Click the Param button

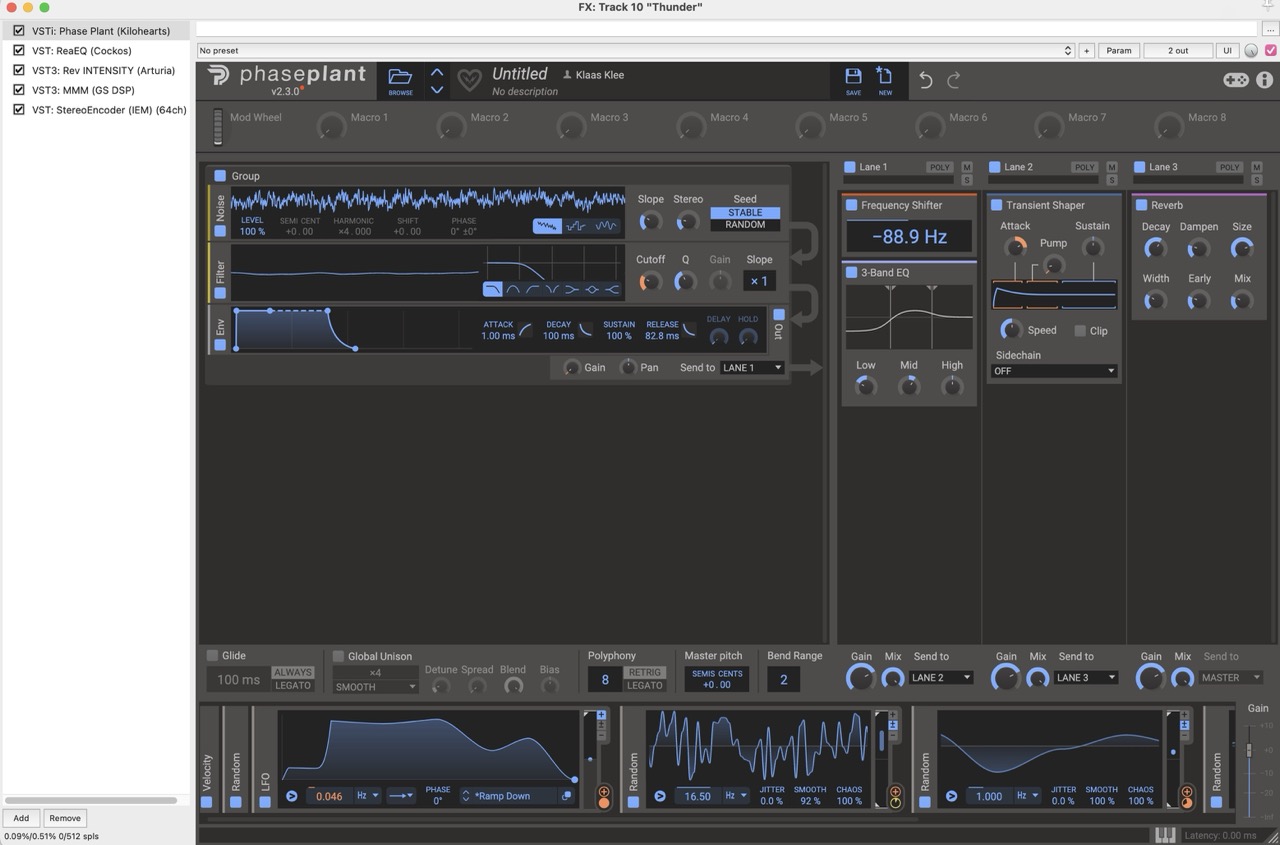click(1119, 50)
